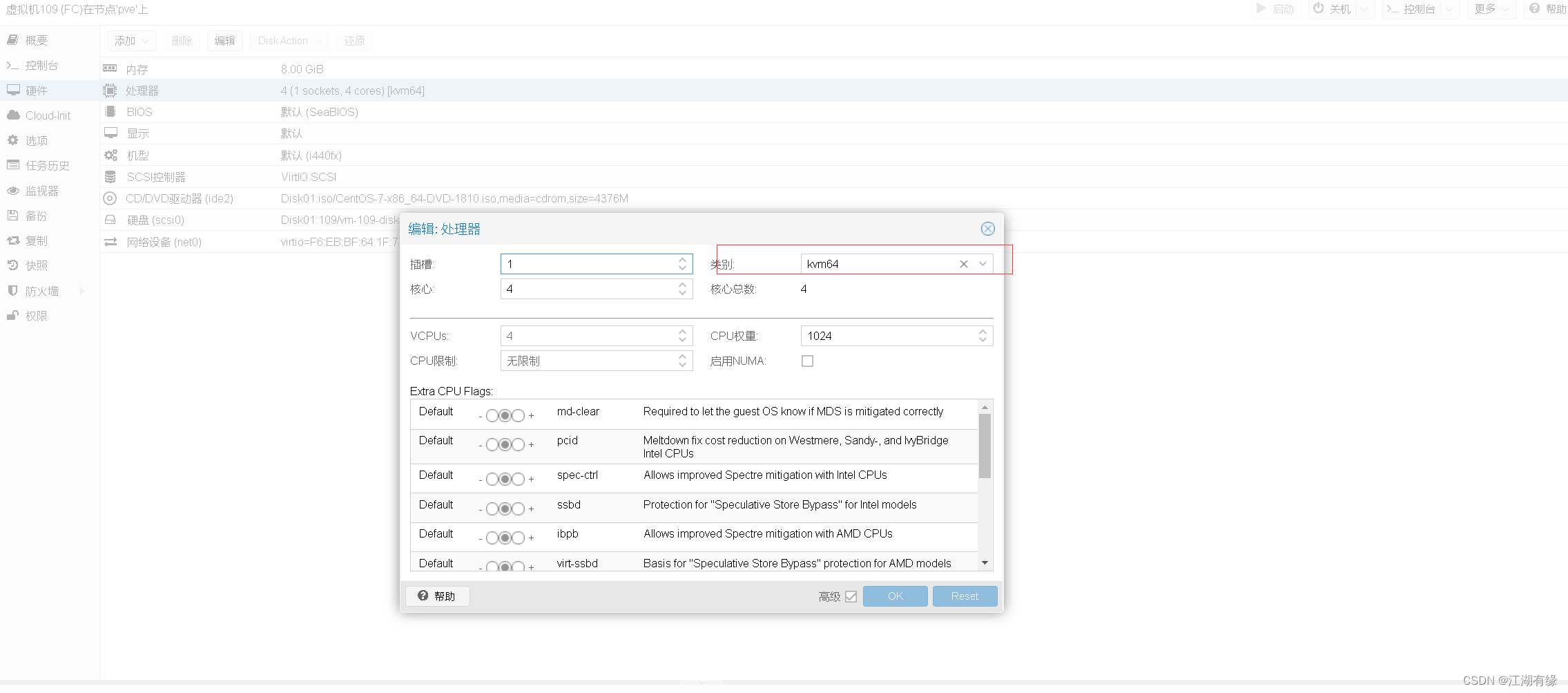Click the 删除 remove toolbar button

[x=182, y=41]
